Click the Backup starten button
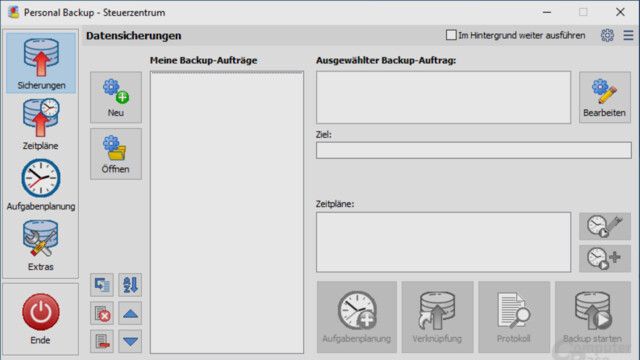This screenshot has height=360, width=640. pyautogui.click(x=593, y=317)
